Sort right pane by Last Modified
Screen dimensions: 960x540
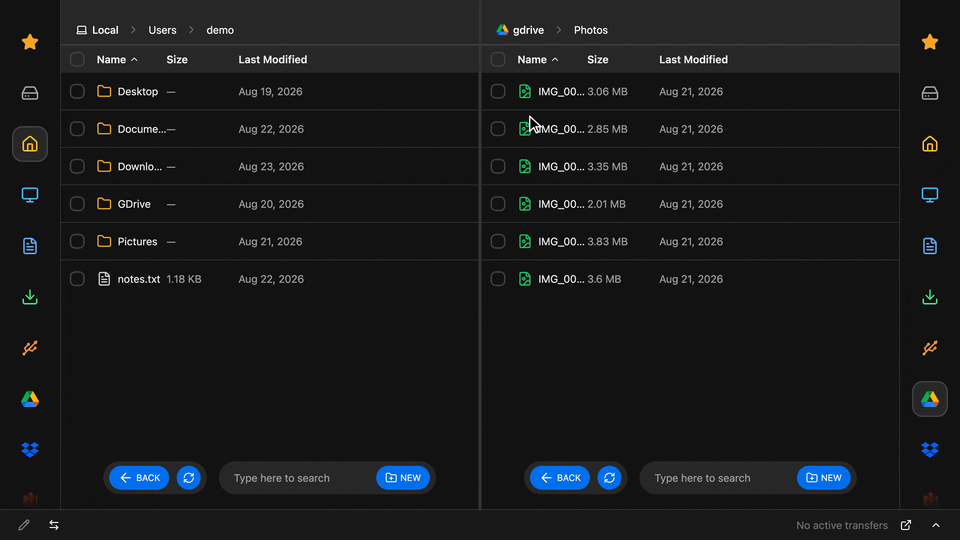point(693,59)
